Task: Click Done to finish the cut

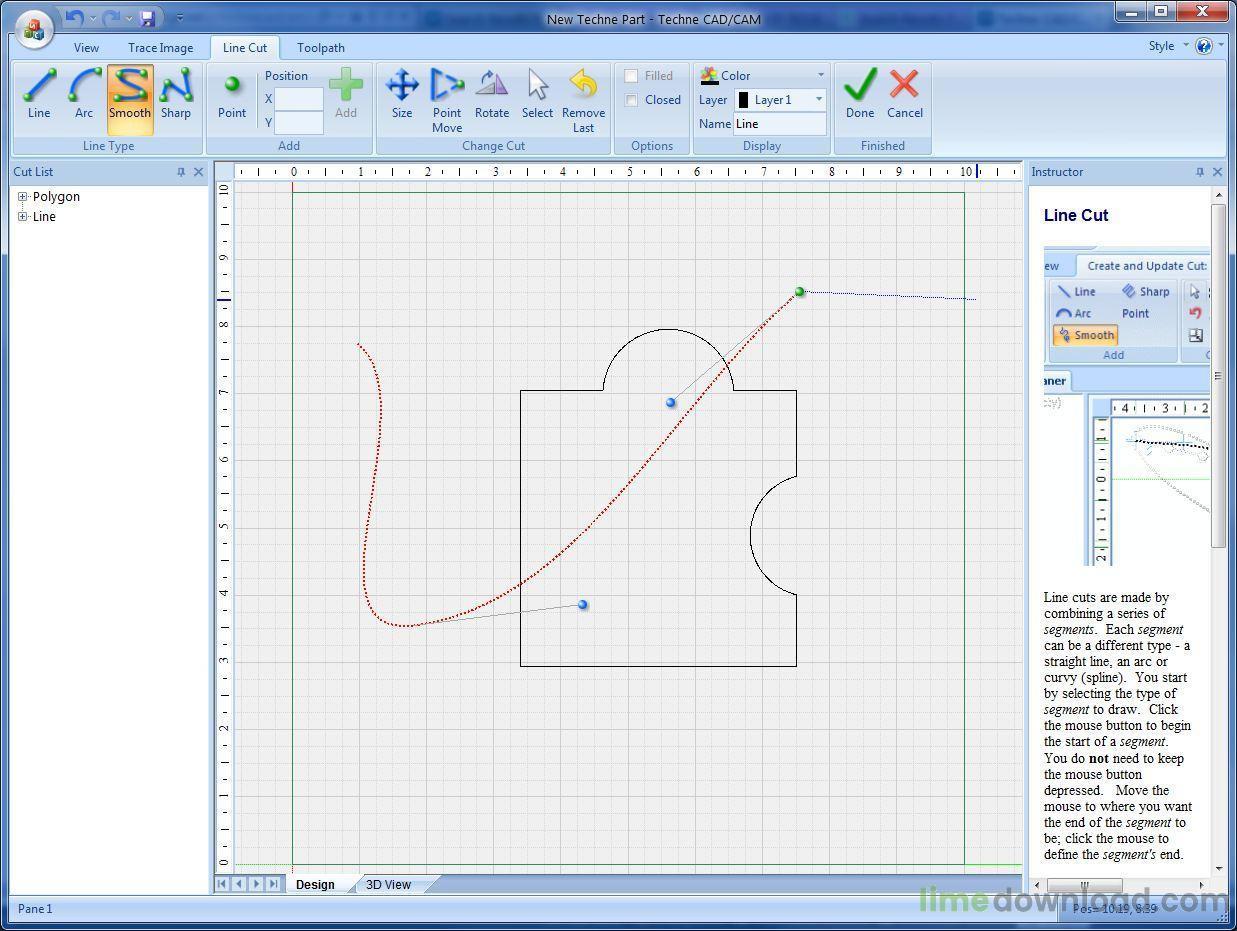Action: click(x=859, y=95)
